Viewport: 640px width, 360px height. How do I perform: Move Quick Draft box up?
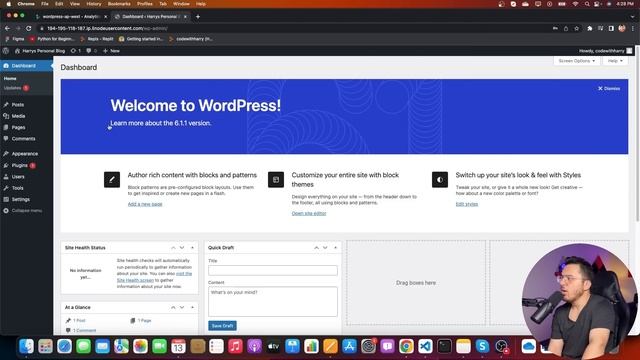click(x=316, y=248)
